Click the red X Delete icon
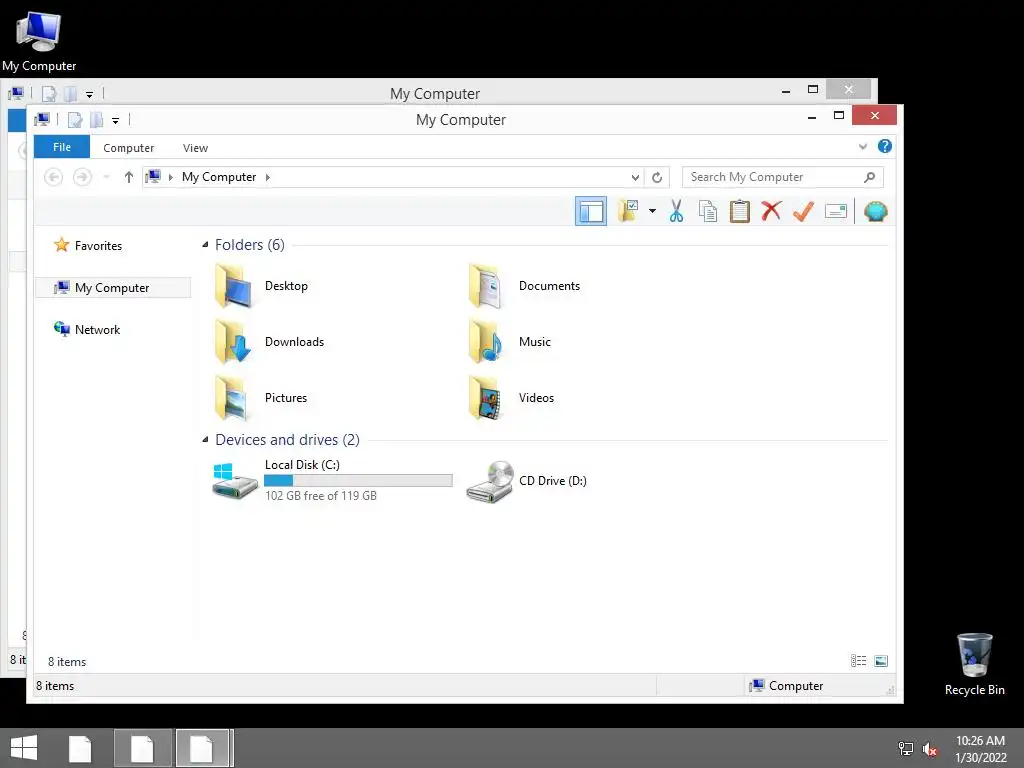 tap(771, 211)
